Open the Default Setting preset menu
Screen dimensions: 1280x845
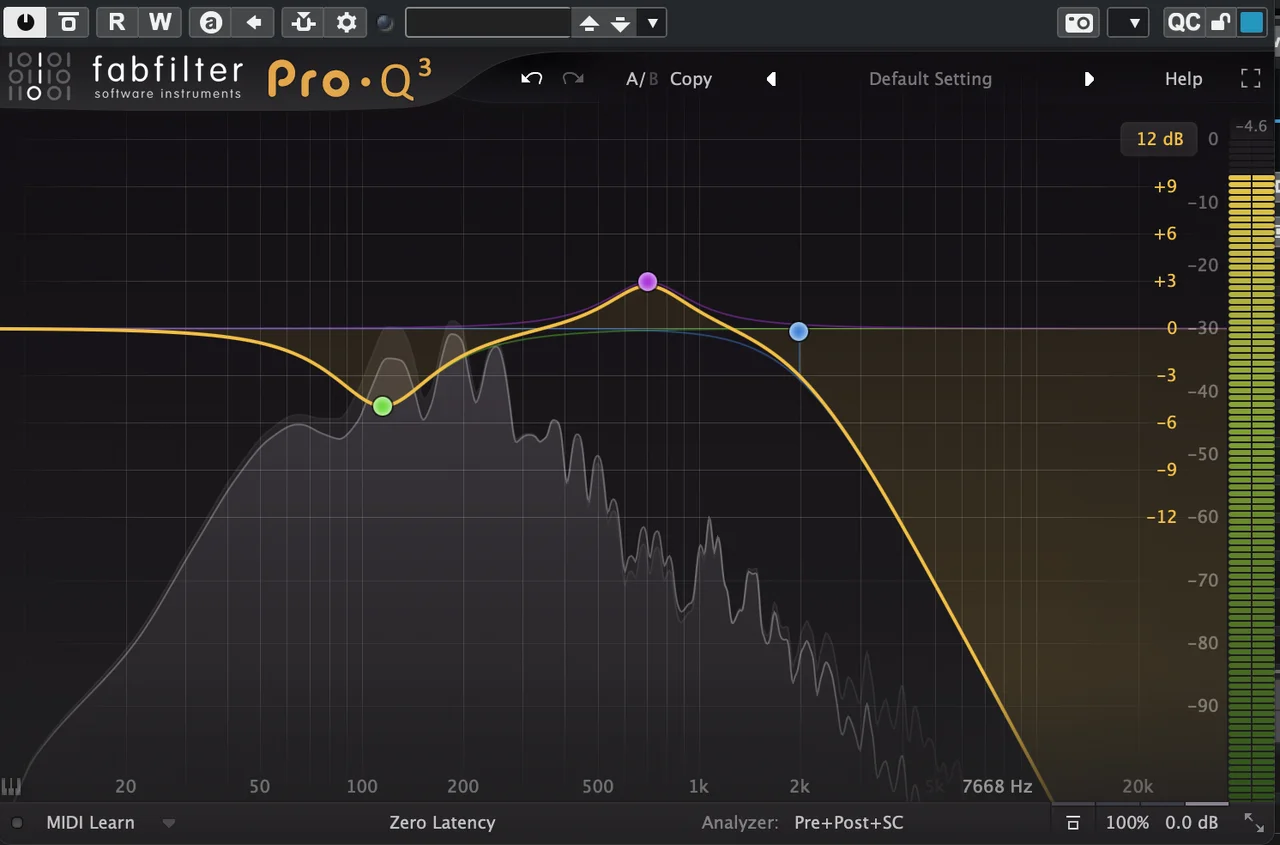(930, 79)
